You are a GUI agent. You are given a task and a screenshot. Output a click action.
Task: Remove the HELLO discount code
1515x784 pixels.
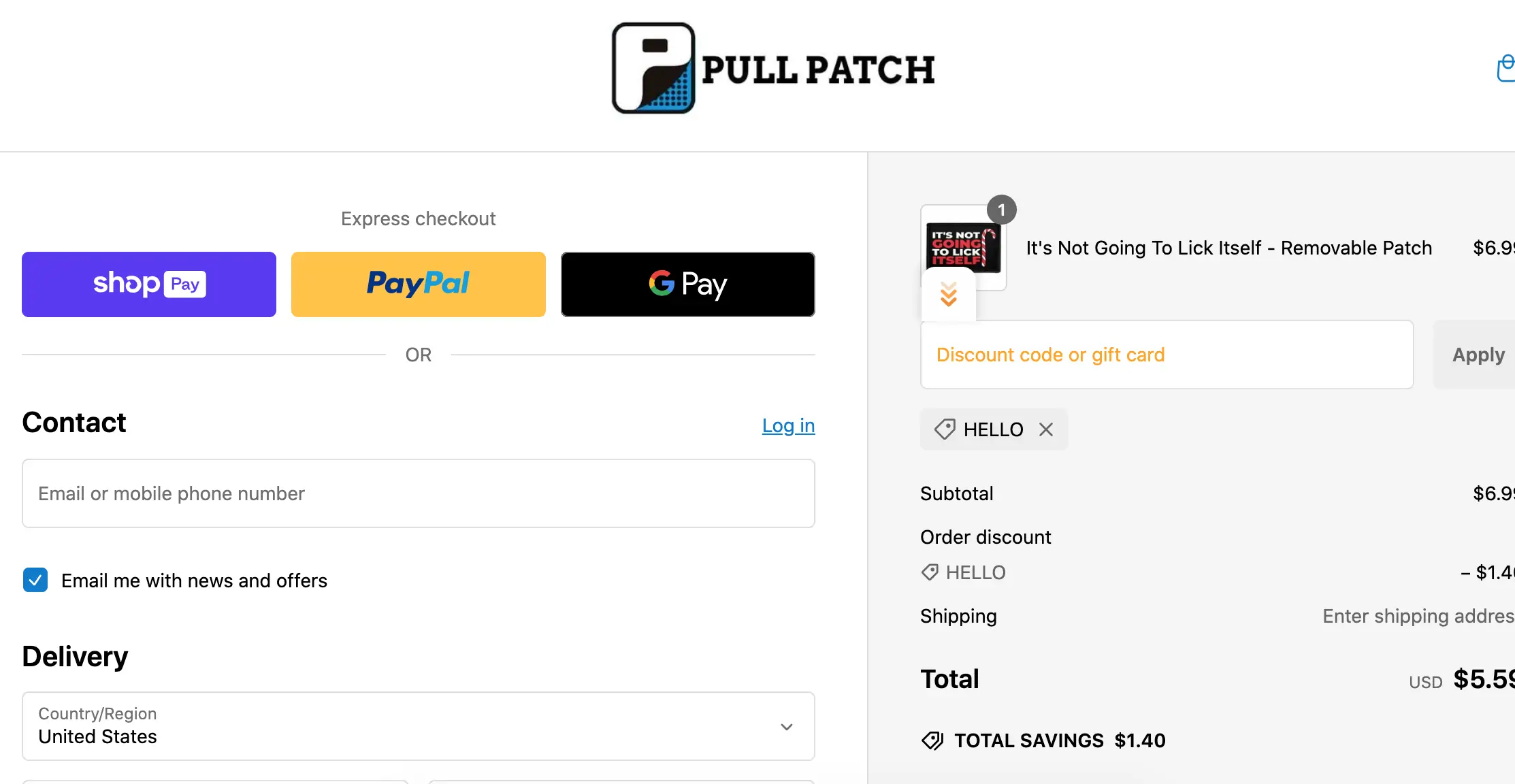(x=1046, y=429)
